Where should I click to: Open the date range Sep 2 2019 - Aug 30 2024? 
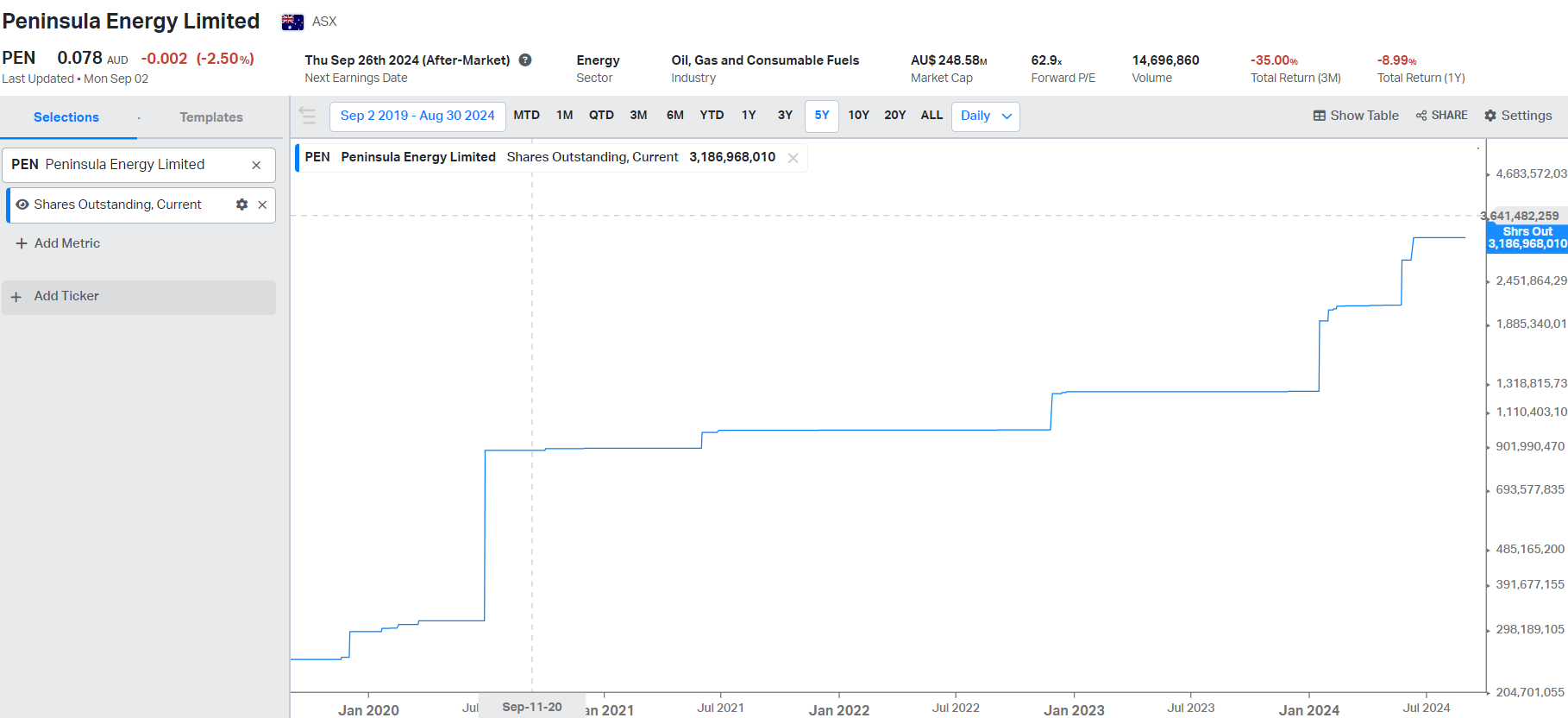pyautogui.click(x=417, y=116)
